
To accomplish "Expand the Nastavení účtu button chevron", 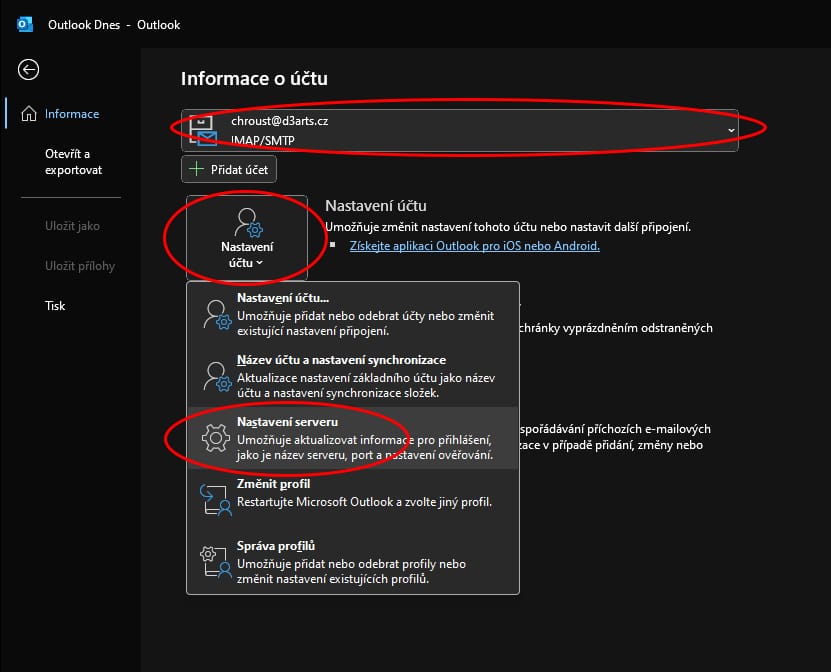I will 260,263.
